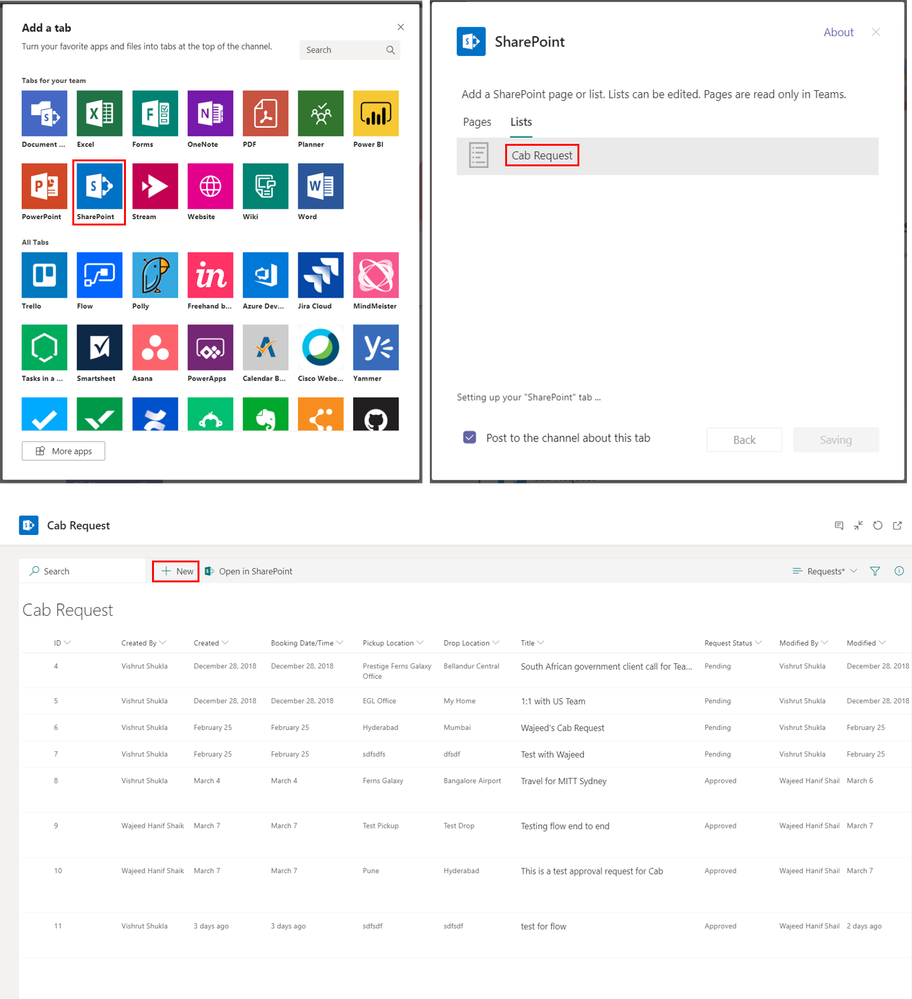This screenshot has width=912, height=999.
Task: Choose the Asana app tile
Action: pyautogui.click(x=155, y=348)
